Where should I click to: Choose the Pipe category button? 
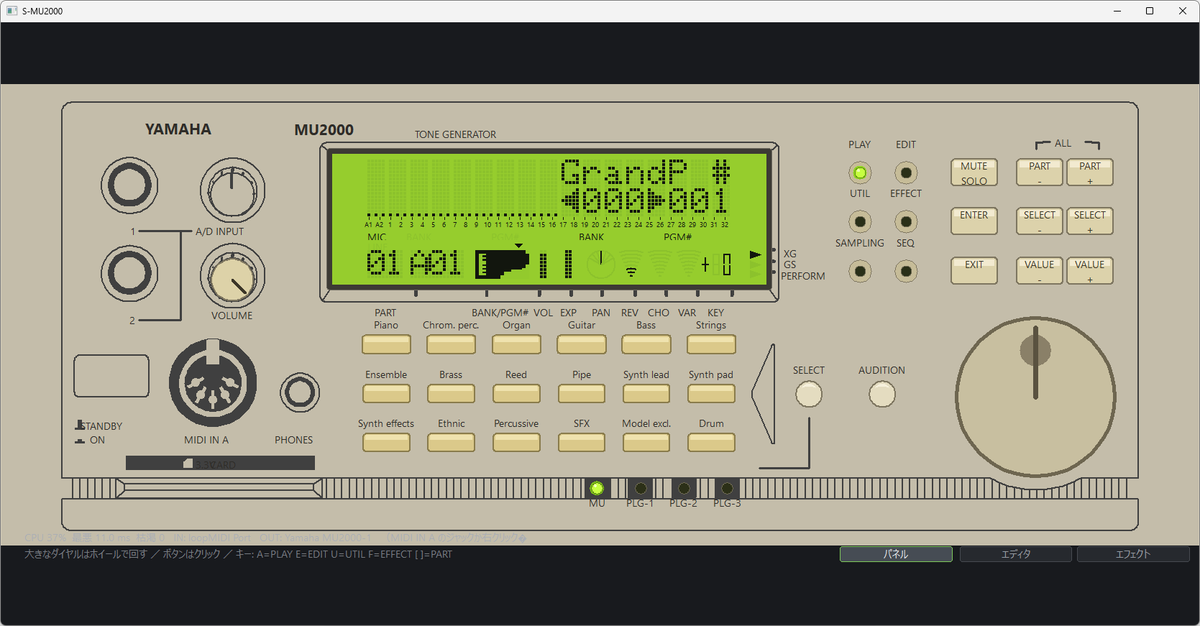pos(581,393)
